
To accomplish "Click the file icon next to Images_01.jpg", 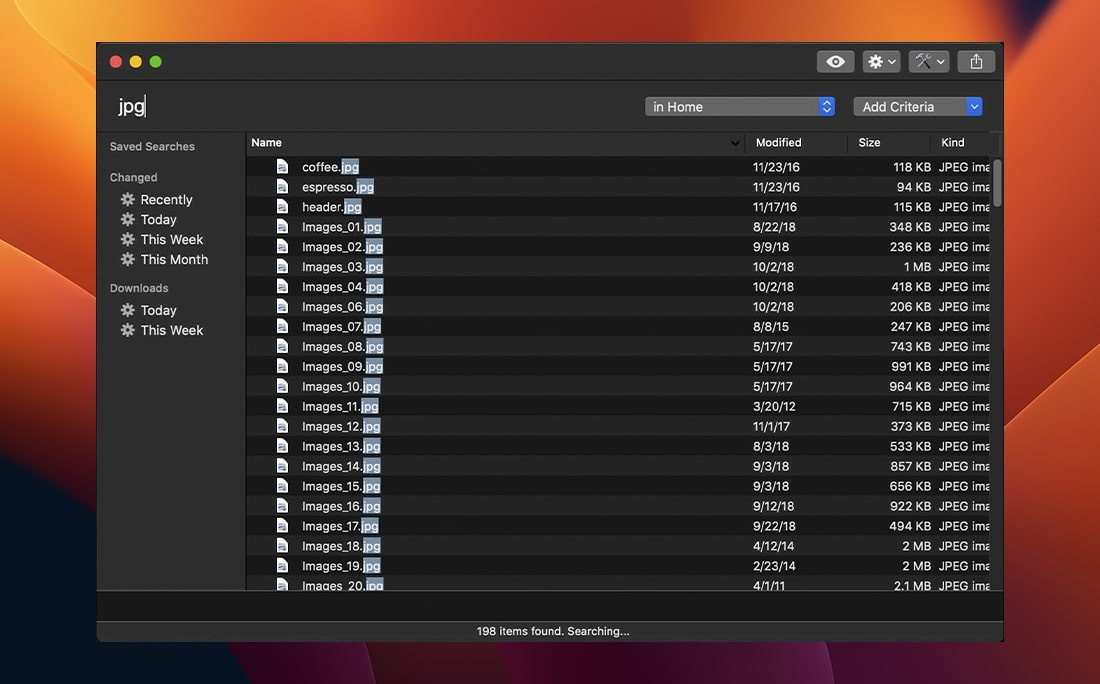I will pyautogui.click(x=283, y=227).
